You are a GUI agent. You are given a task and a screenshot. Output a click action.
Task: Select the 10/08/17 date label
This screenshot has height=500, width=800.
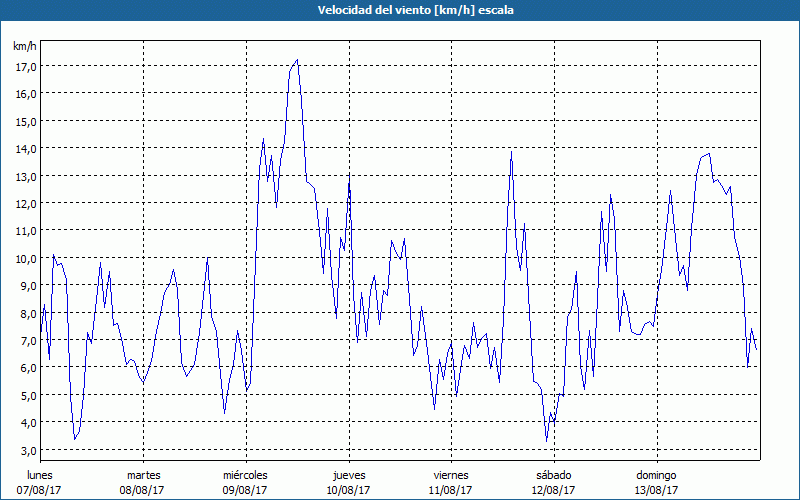click(348, 490)
